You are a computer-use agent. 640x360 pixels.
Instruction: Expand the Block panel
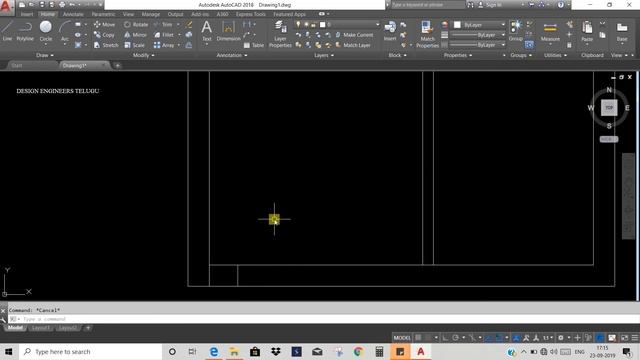coord(397,56)
